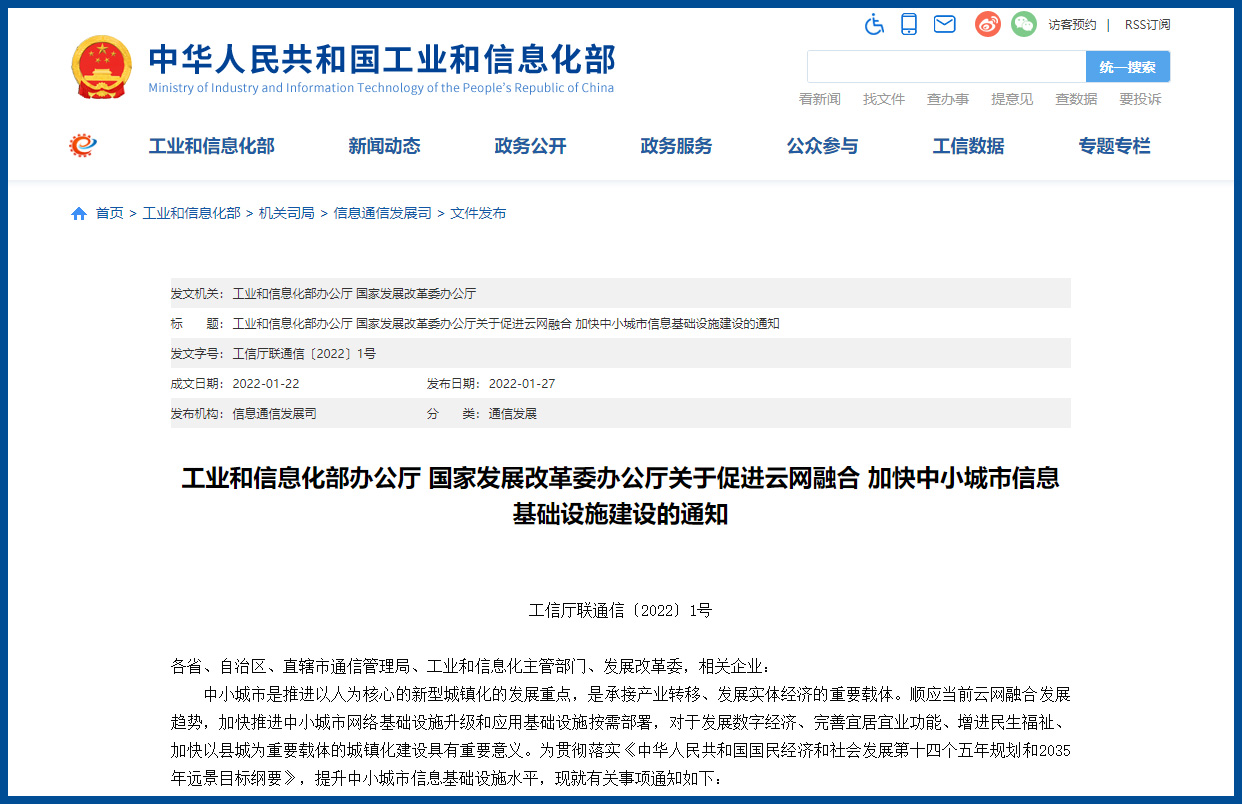The height and width of the screenshot is (804, 1242).
Task: Go to the 公众参与 section
Action: [822, 146]
